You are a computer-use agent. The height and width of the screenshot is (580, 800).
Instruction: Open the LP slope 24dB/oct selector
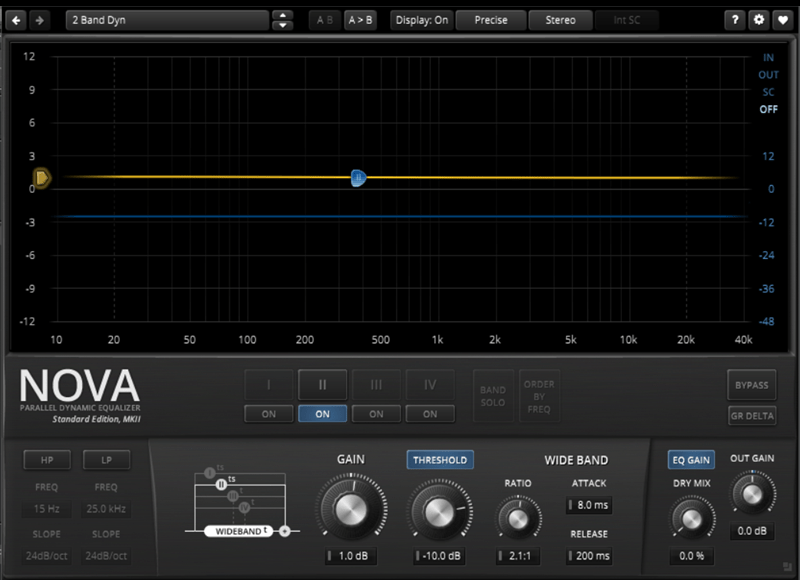[106, 556]
